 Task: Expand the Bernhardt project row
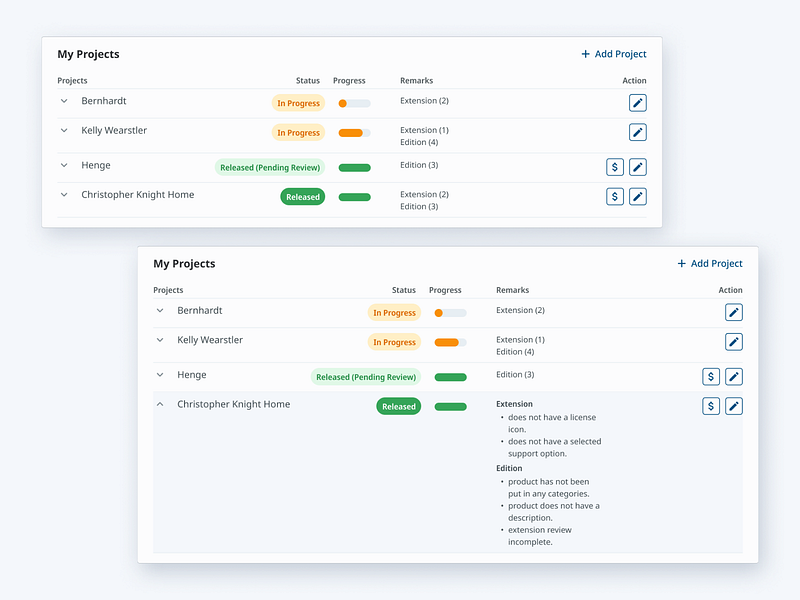click(63, 101)
